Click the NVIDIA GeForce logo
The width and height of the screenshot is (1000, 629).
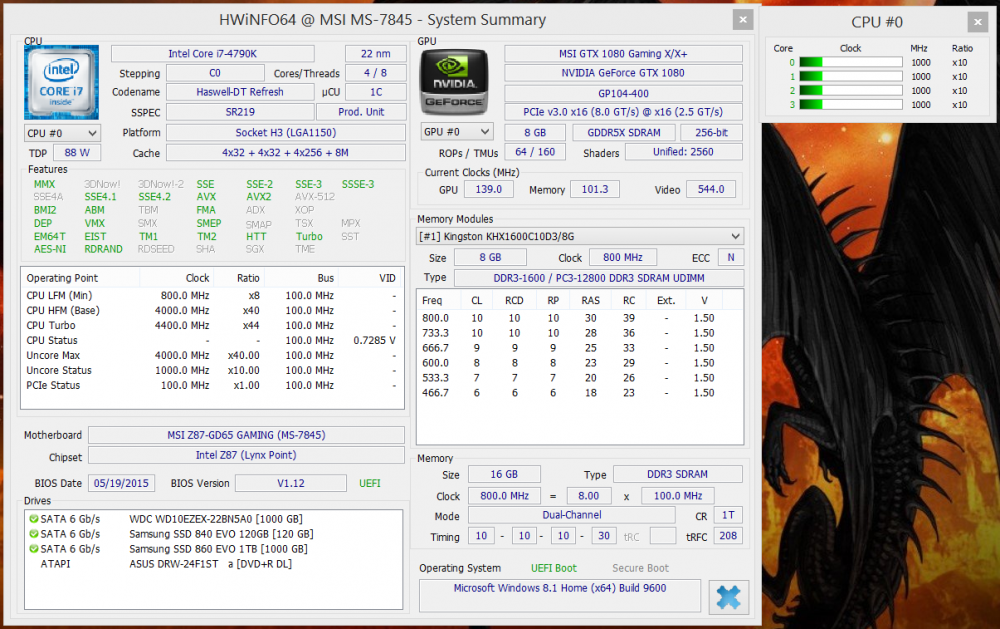(454, 82)
